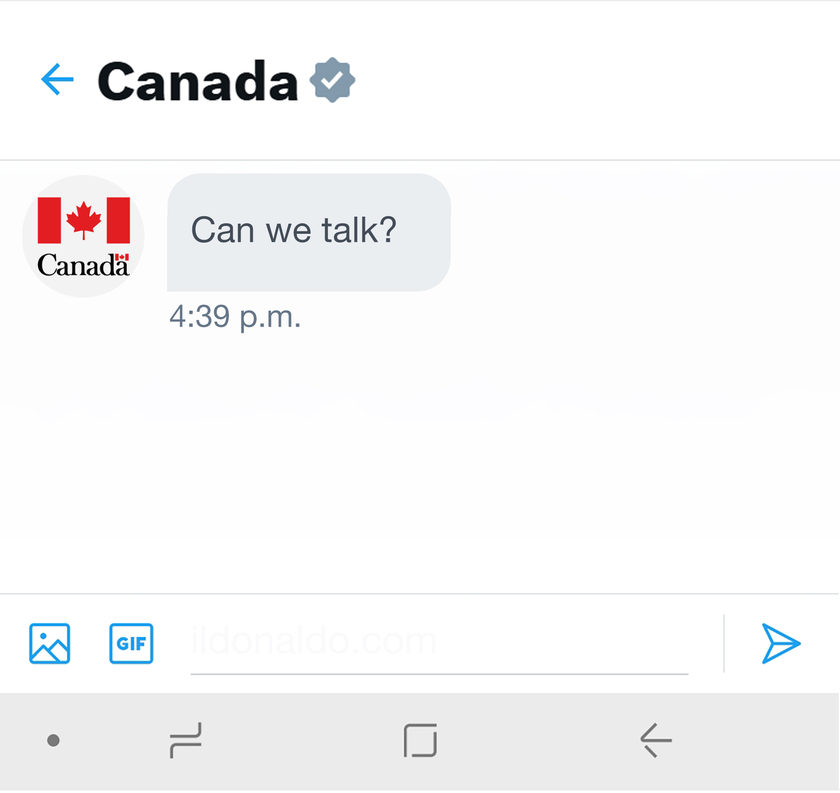Click the Canada wordmark under the flag
The image size is (840, 793).
click(x=83, y=266)
